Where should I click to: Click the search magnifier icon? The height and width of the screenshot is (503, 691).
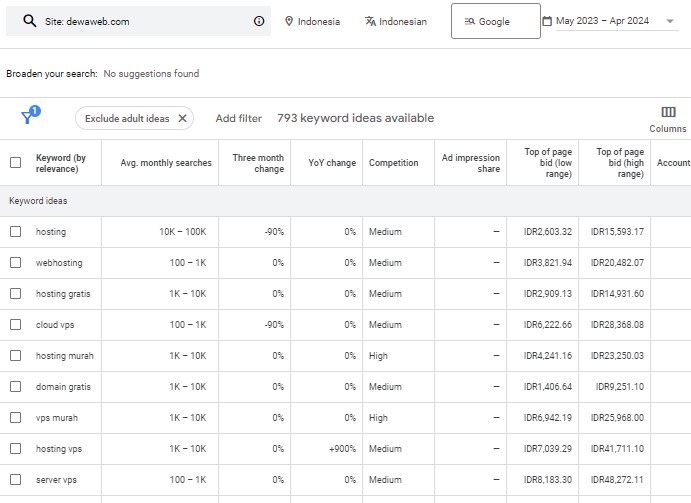pyautogui.click(x=30, y=21)
